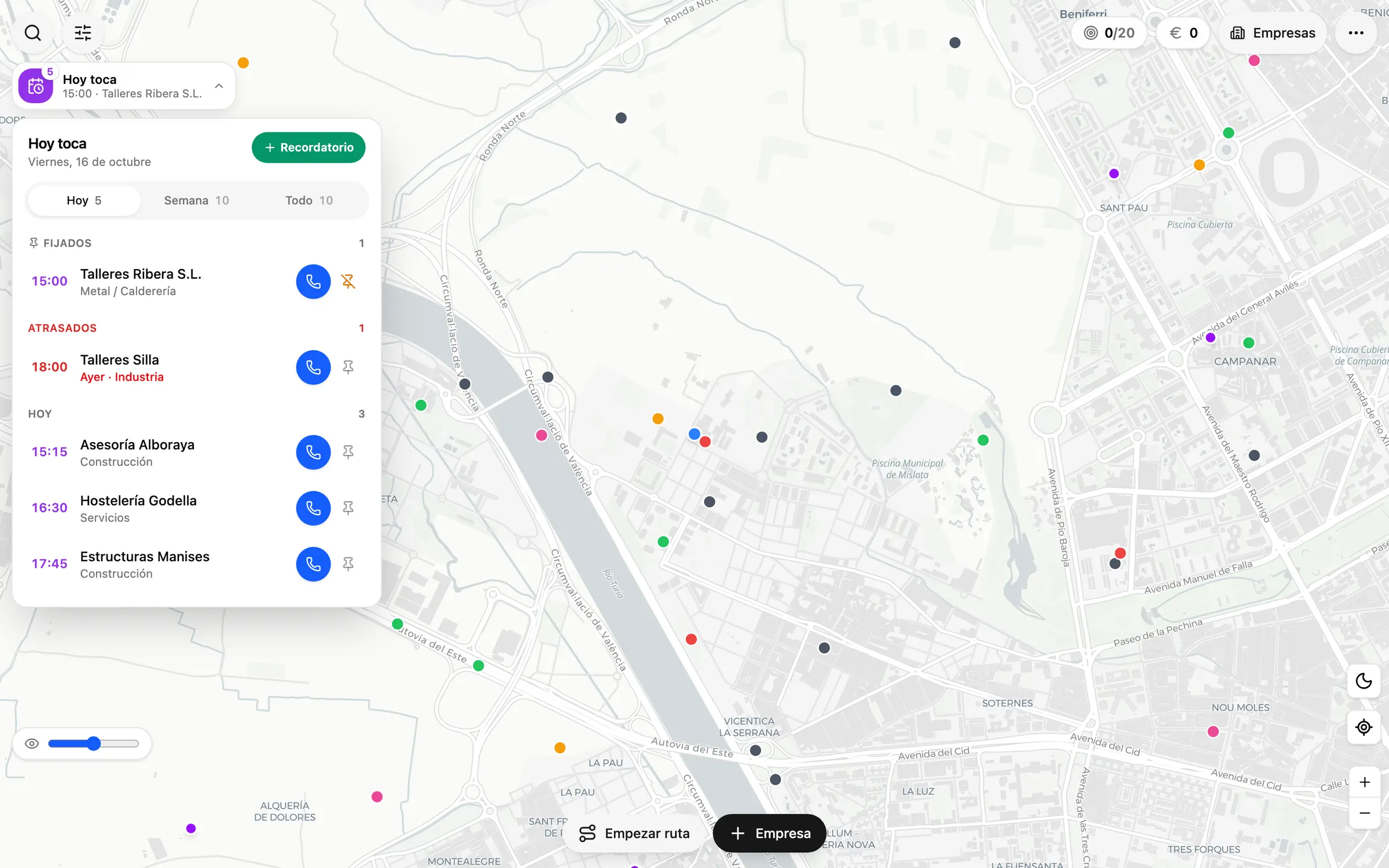Select the green marker near Campanar label
Screen dimensions: 1389x868
click(1249, 343)
